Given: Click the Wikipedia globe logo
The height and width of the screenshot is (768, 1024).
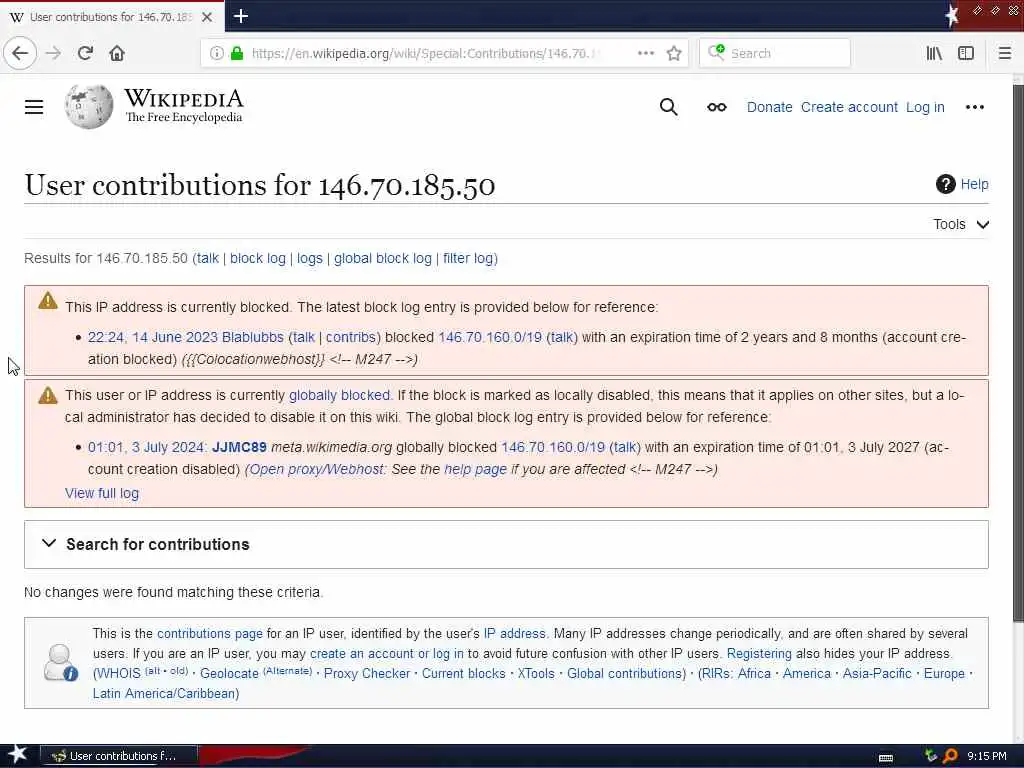Looking at the screenshot, I should click(89, 106).
